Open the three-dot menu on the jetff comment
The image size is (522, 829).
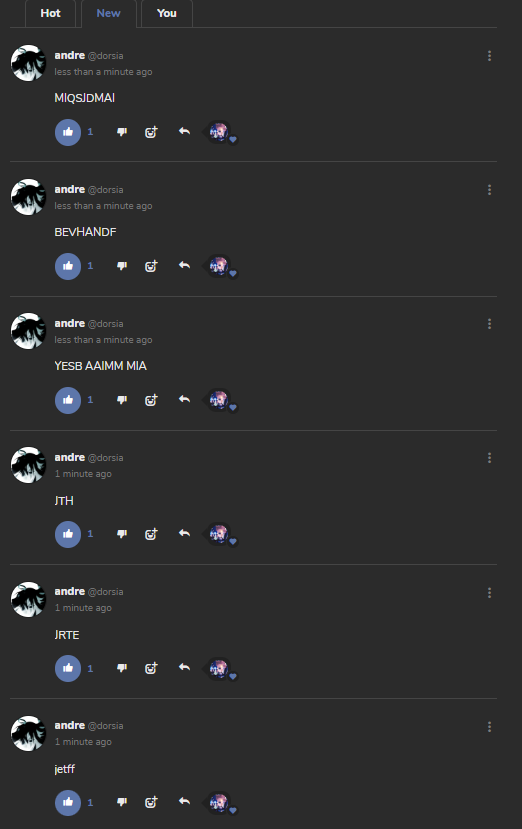pos(489,727)
